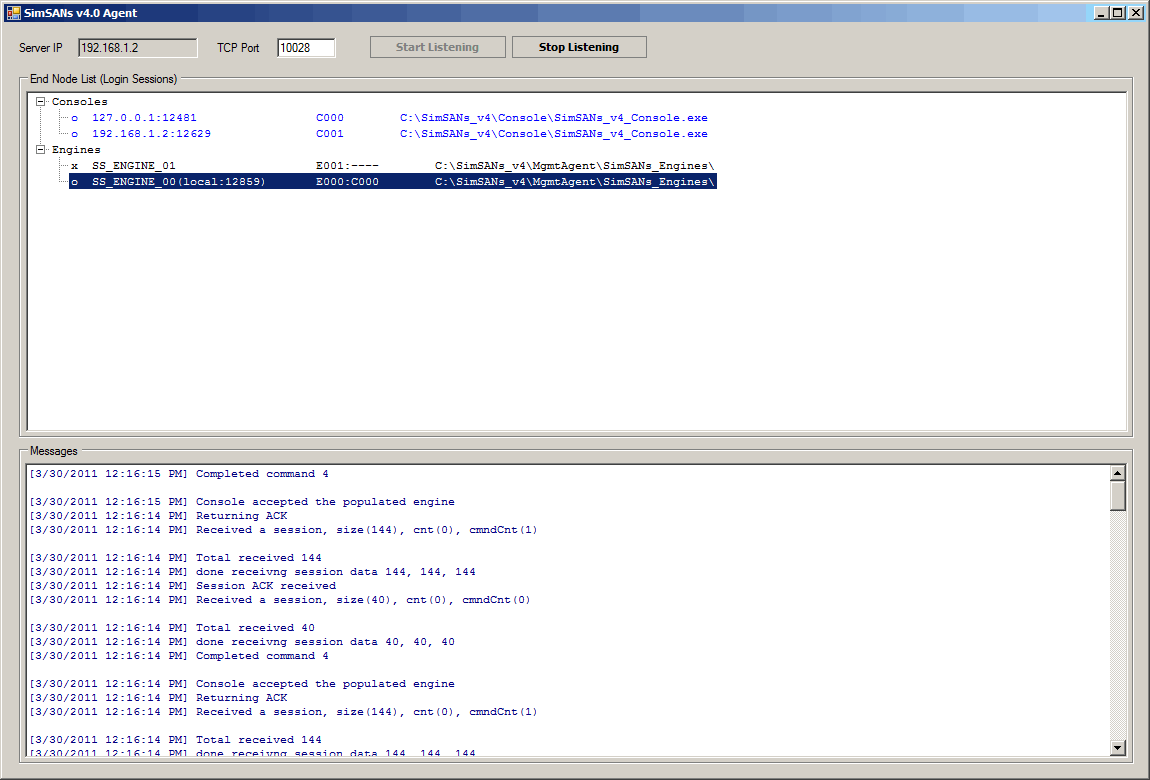The height and width of the screenshot is (780, 1150).
Task: Collapse the Consoles tree node
Action: 41,102
